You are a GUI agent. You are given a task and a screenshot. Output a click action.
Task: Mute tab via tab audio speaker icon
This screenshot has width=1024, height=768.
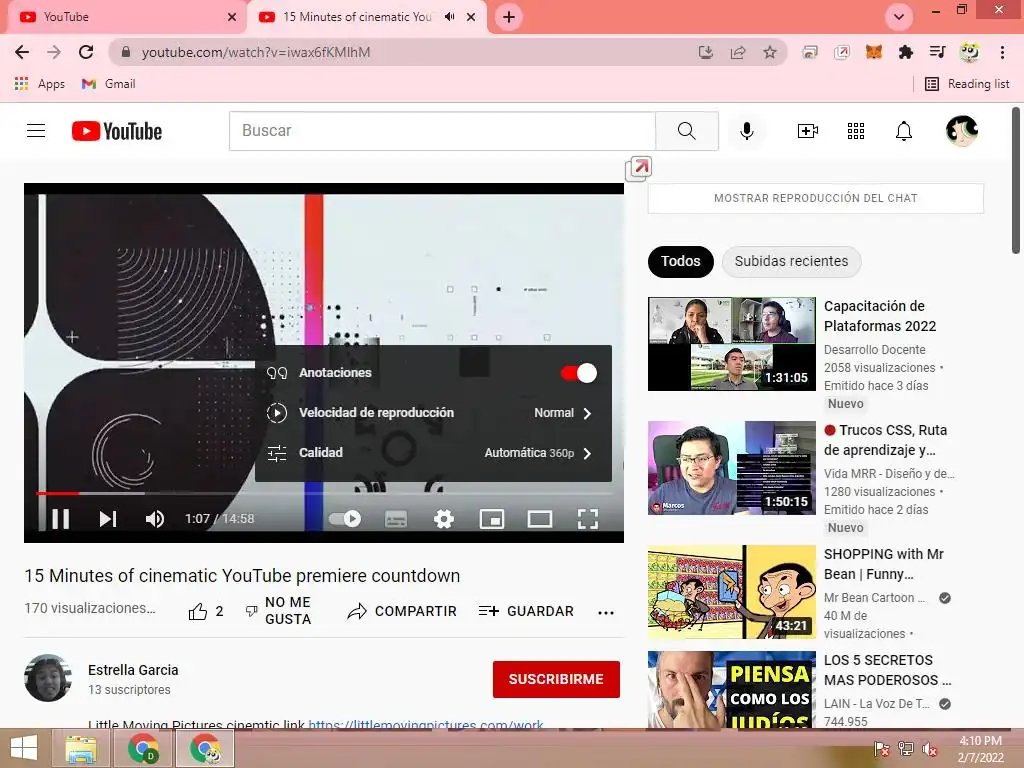click(x=449, y=17)
